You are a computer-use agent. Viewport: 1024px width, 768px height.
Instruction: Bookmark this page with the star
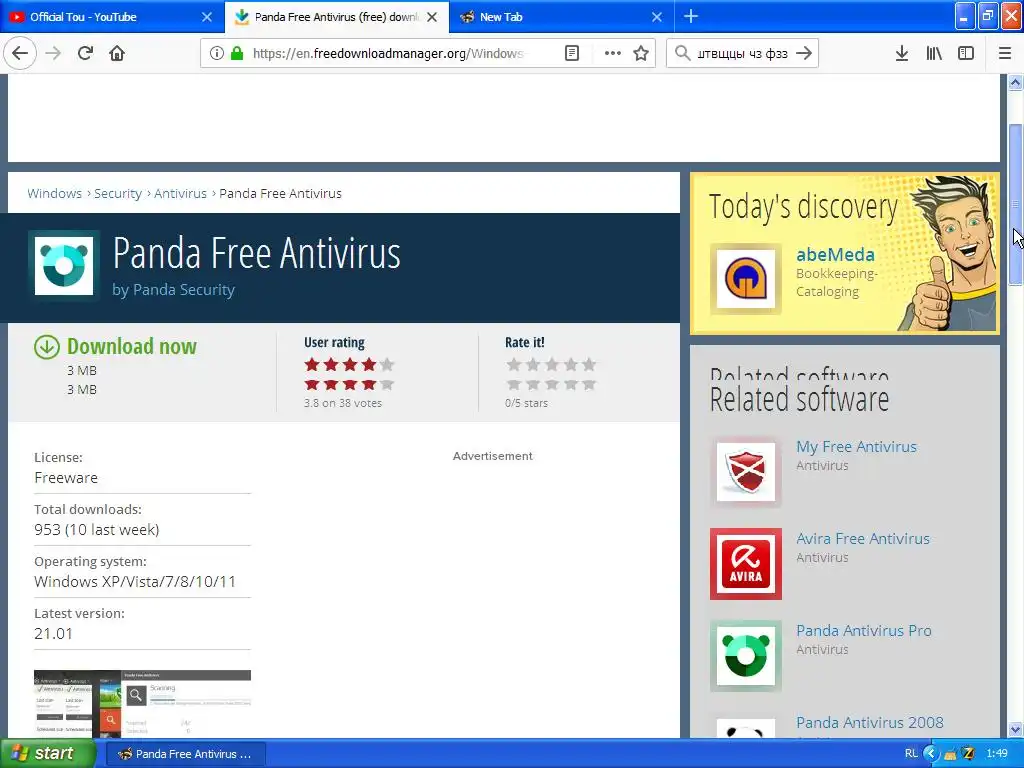(x=641, y=53)
